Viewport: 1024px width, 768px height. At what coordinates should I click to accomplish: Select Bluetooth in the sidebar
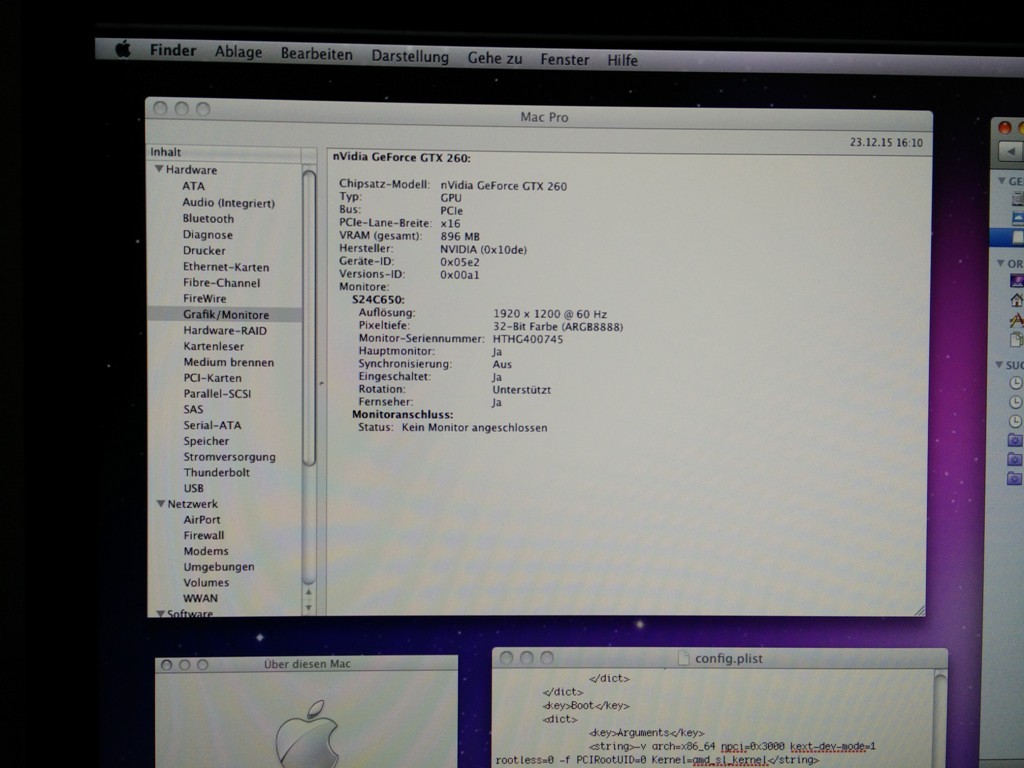(x=208, y=218)
